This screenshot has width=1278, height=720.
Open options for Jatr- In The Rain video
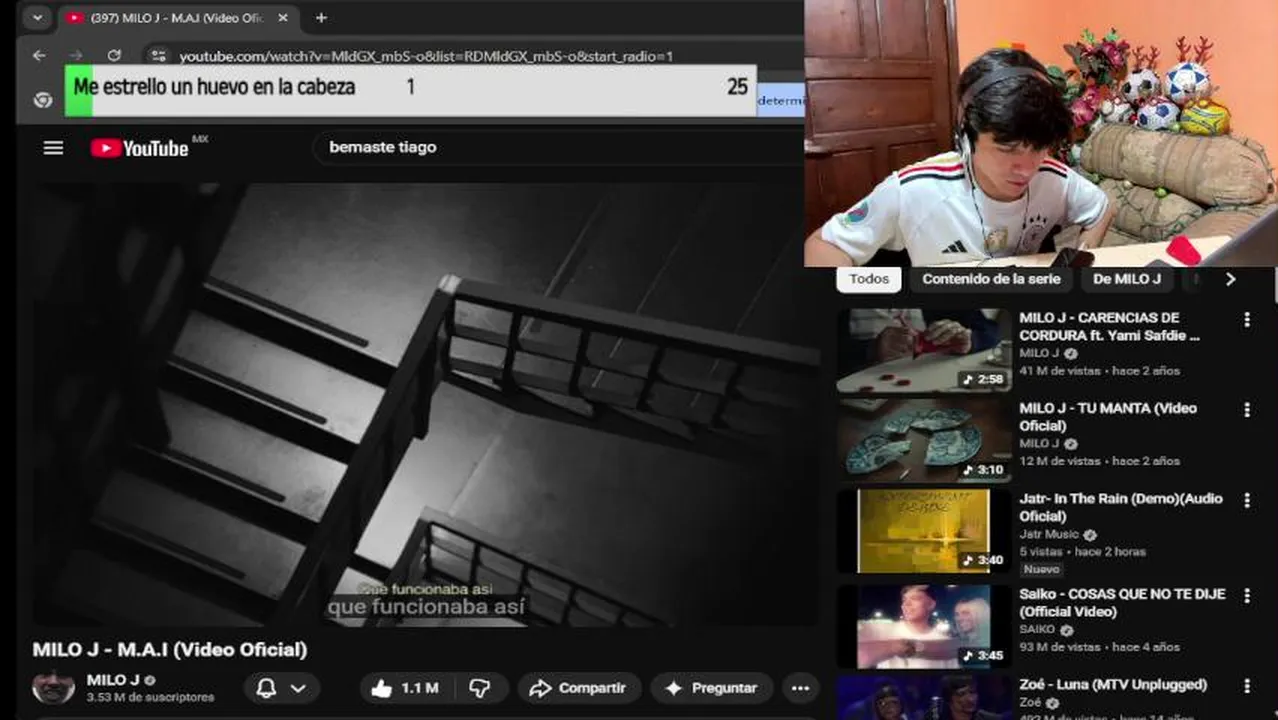click(x=1246, y=501)
